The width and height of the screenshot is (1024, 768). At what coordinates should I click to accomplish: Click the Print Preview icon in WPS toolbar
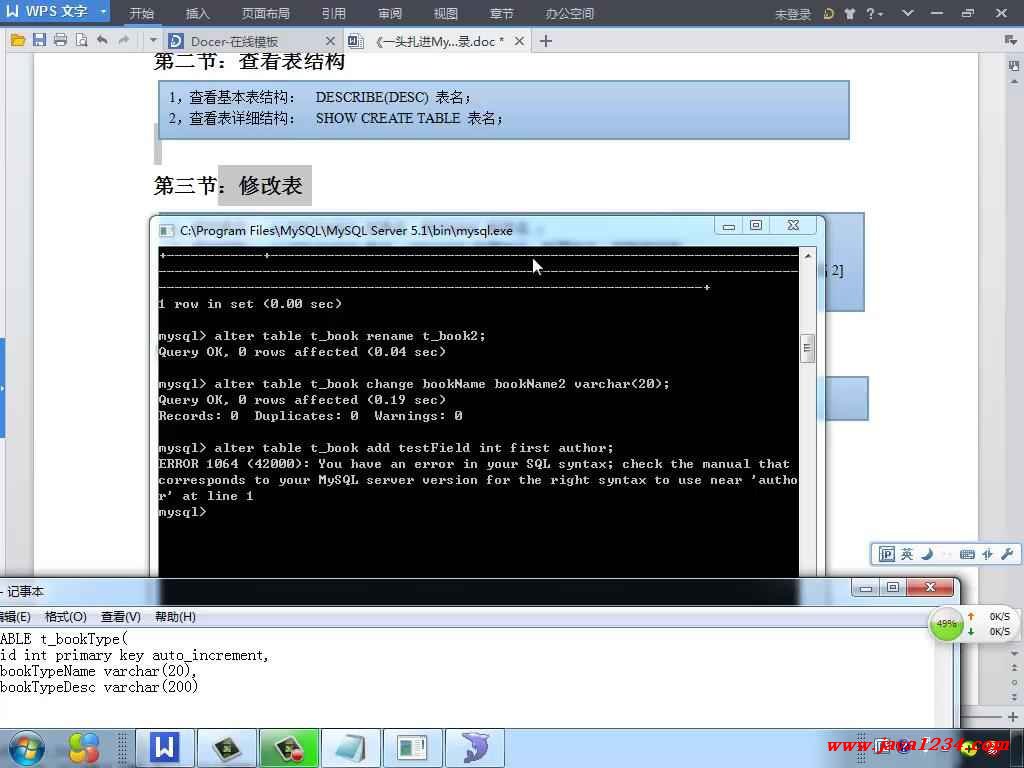[x=82, y=40]
